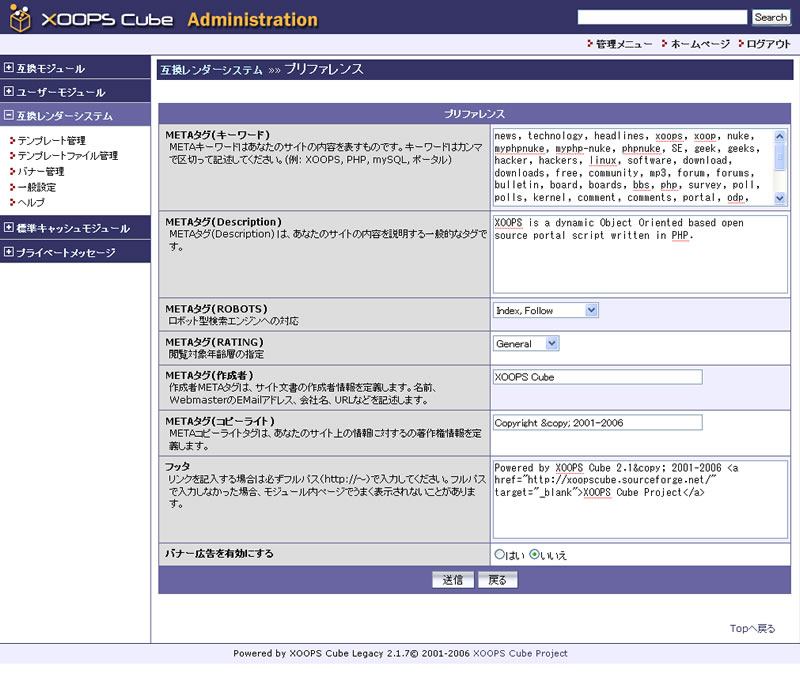Click the Search button in header
Screen dimensions: 800x674
770,17
